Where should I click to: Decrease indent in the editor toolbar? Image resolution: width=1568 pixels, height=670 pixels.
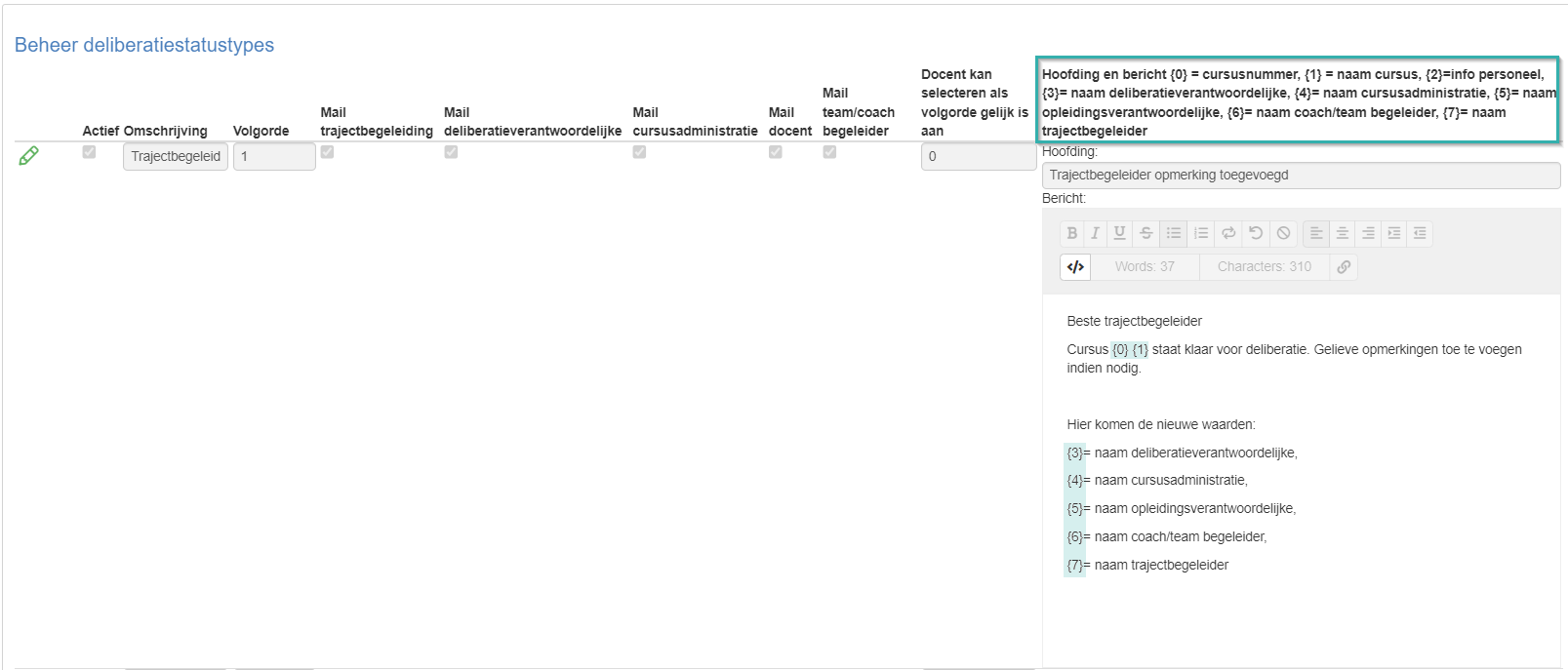(x=1420, y=233)
